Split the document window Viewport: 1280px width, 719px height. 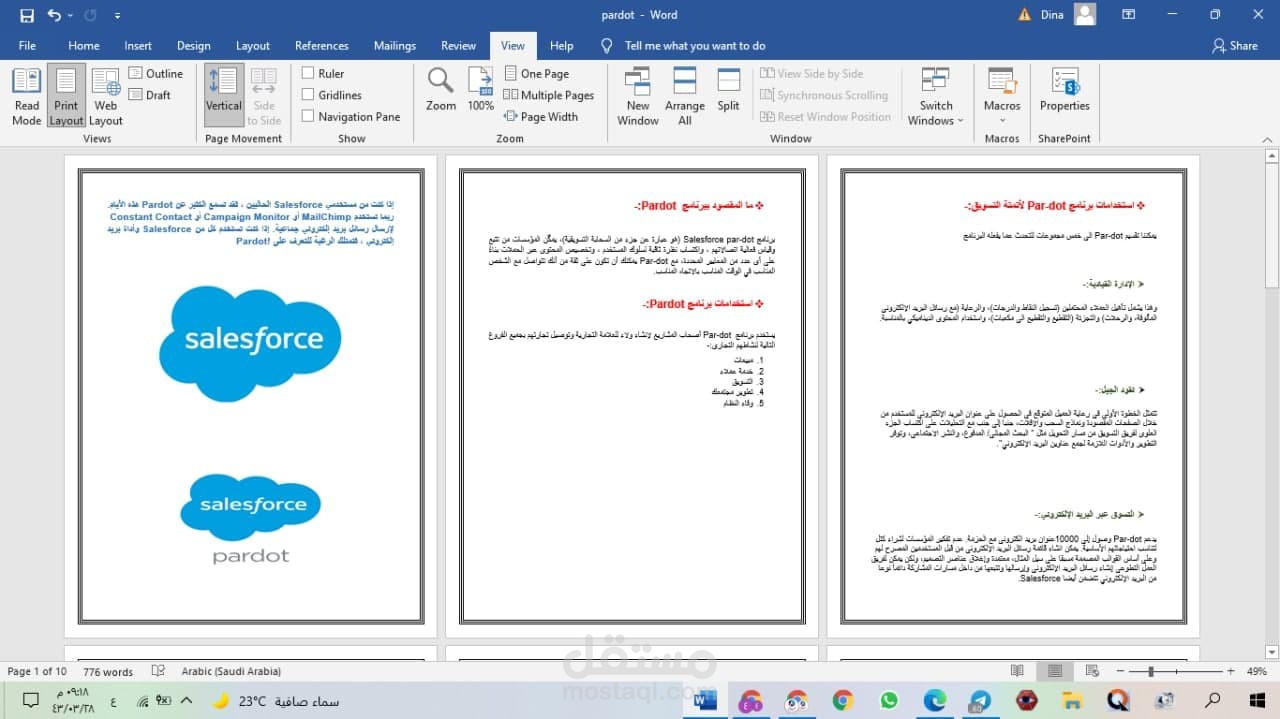[x=729, y=90]
